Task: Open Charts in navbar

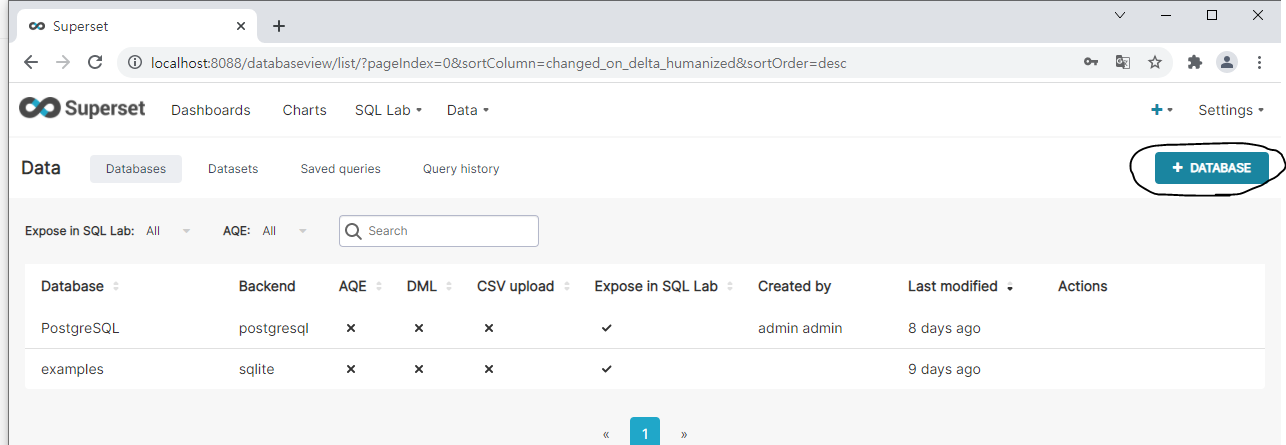Action: 305,110
